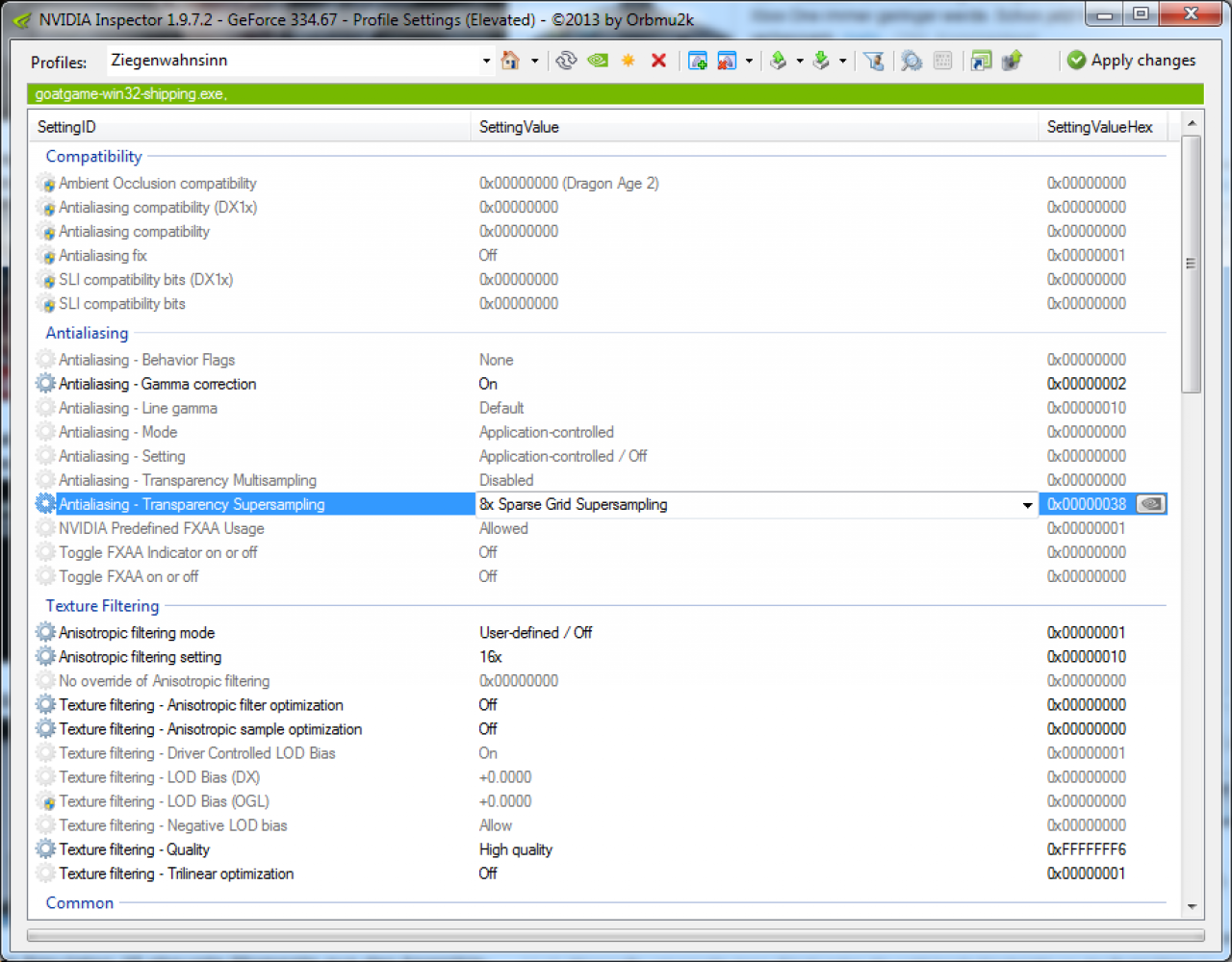Click the window shortcut icon in the toolbar
Image resolution: width=1232 pixels, height=962 pixels.
(981, 61)
